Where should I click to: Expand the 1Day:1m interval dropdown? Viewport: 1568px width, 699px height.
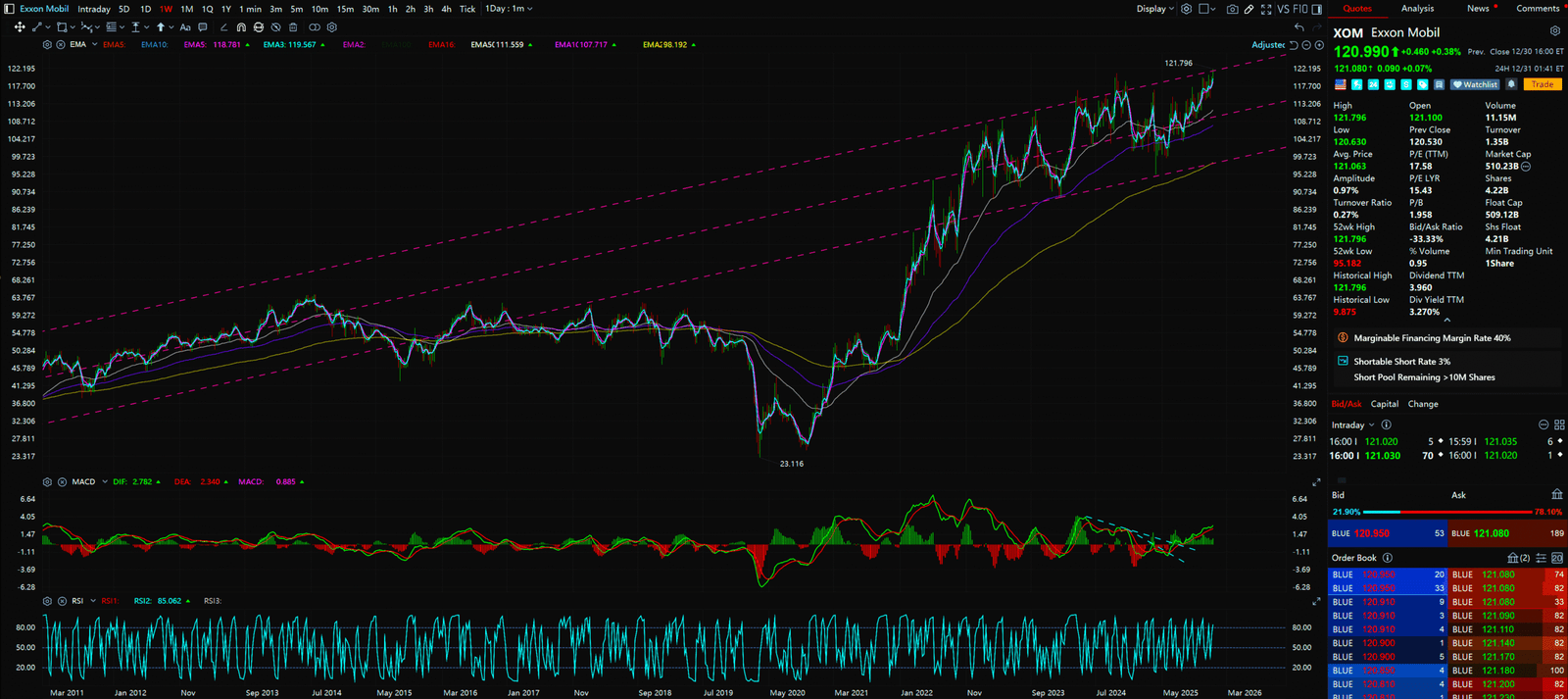point(509,9)
